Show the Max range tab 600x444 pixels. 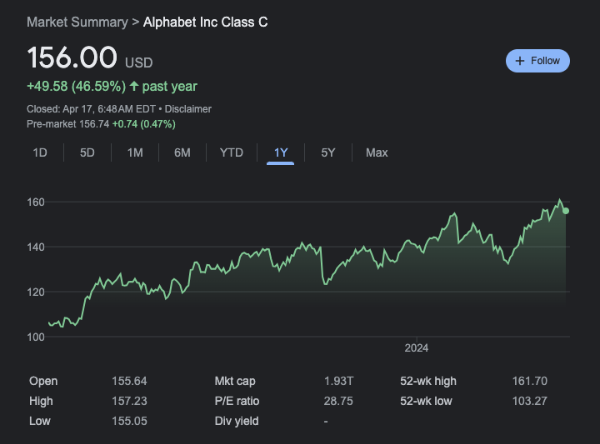[377, 153]
